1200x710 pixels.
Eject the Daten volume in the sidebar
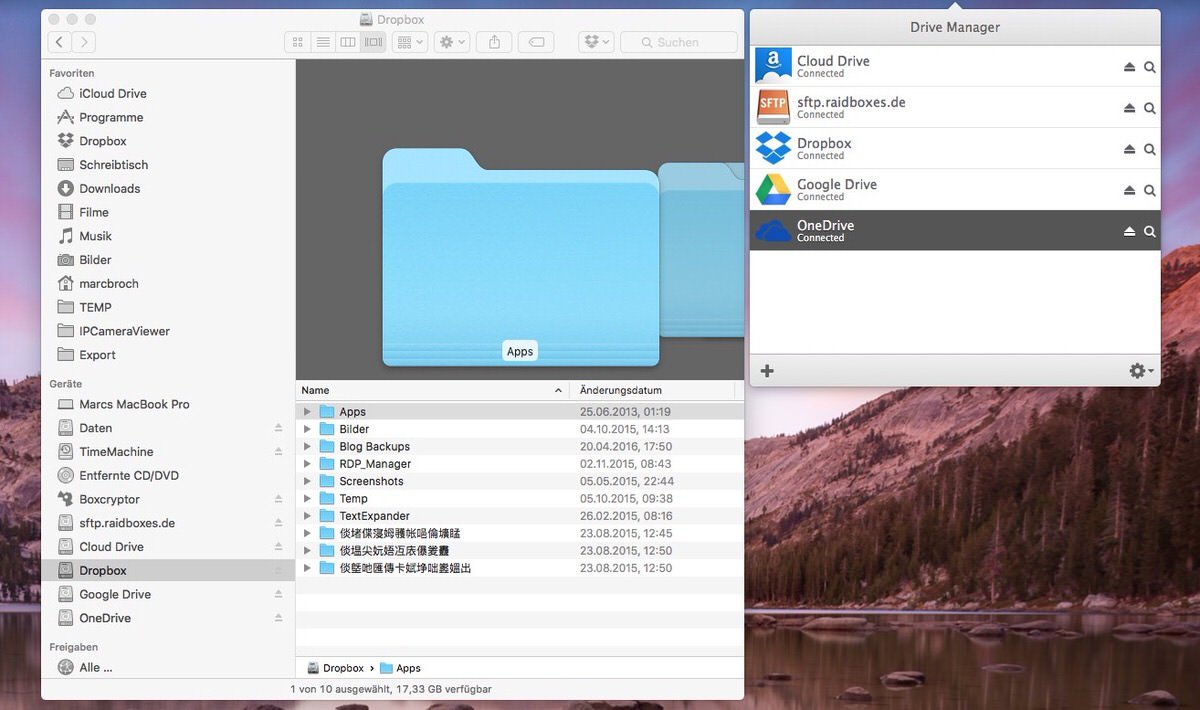pos(279,428)
